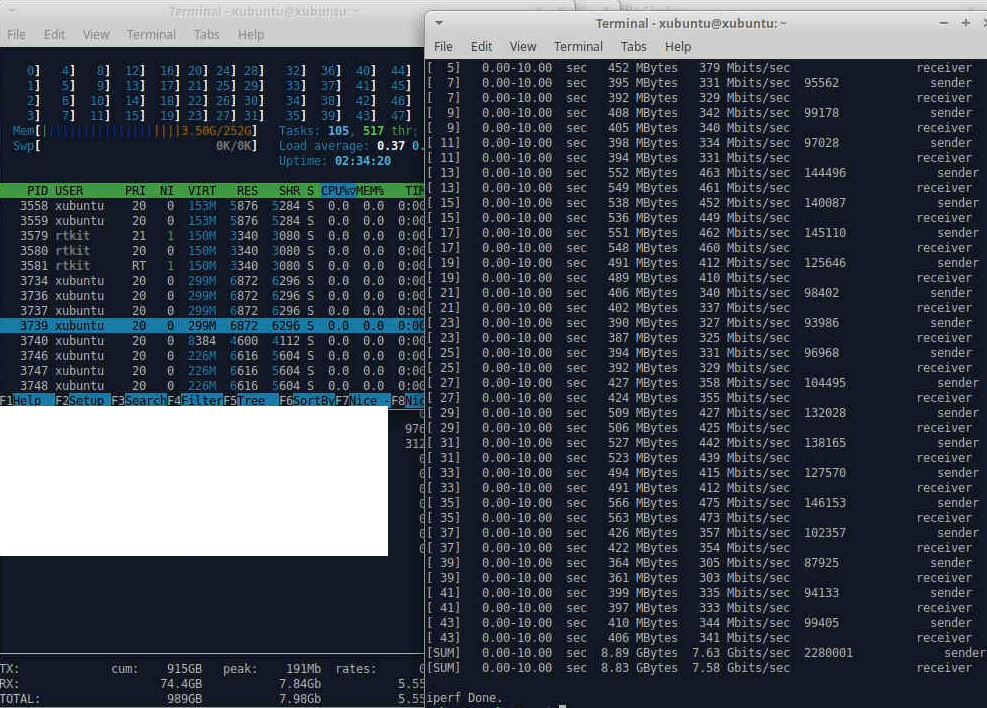Sort htop by the NI column header
This screenshot has height=708, width=987.
click(x=167, y=191)
